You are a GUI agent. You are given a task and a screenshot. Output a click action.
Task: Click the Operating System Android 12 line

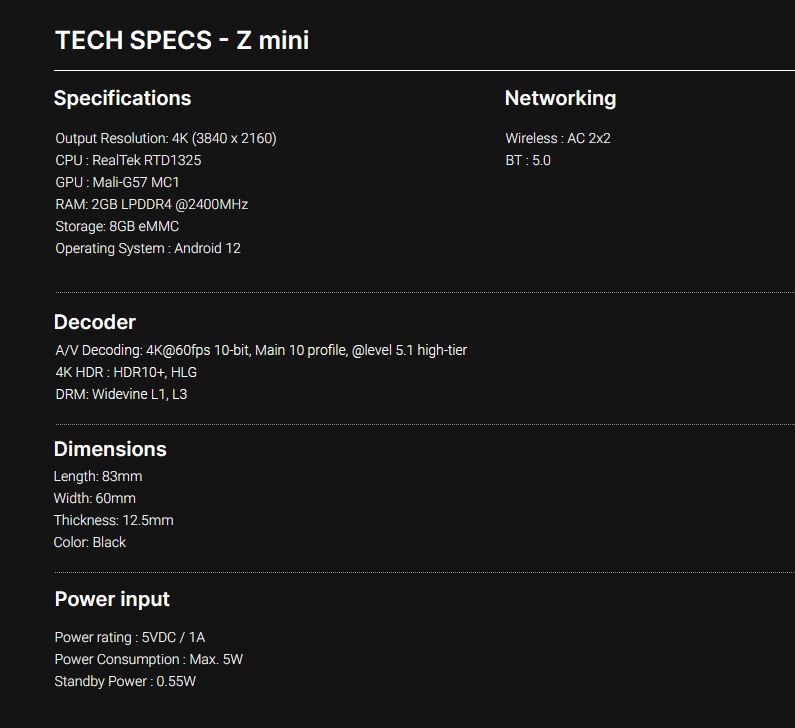[x=148, y=248]
